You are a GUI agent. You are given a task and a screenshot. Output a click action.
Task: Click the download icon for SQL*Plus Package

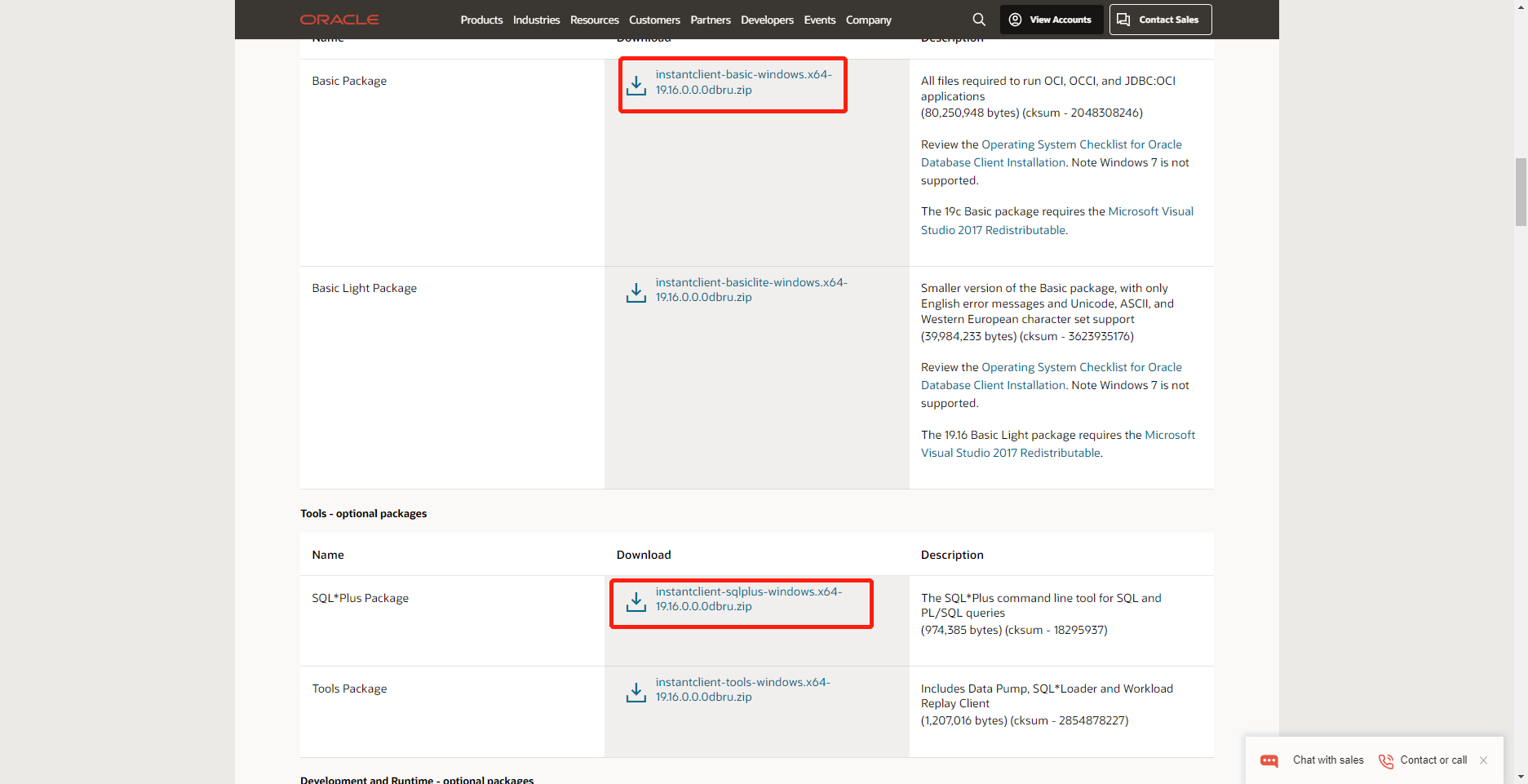click(x=636, y=601)
